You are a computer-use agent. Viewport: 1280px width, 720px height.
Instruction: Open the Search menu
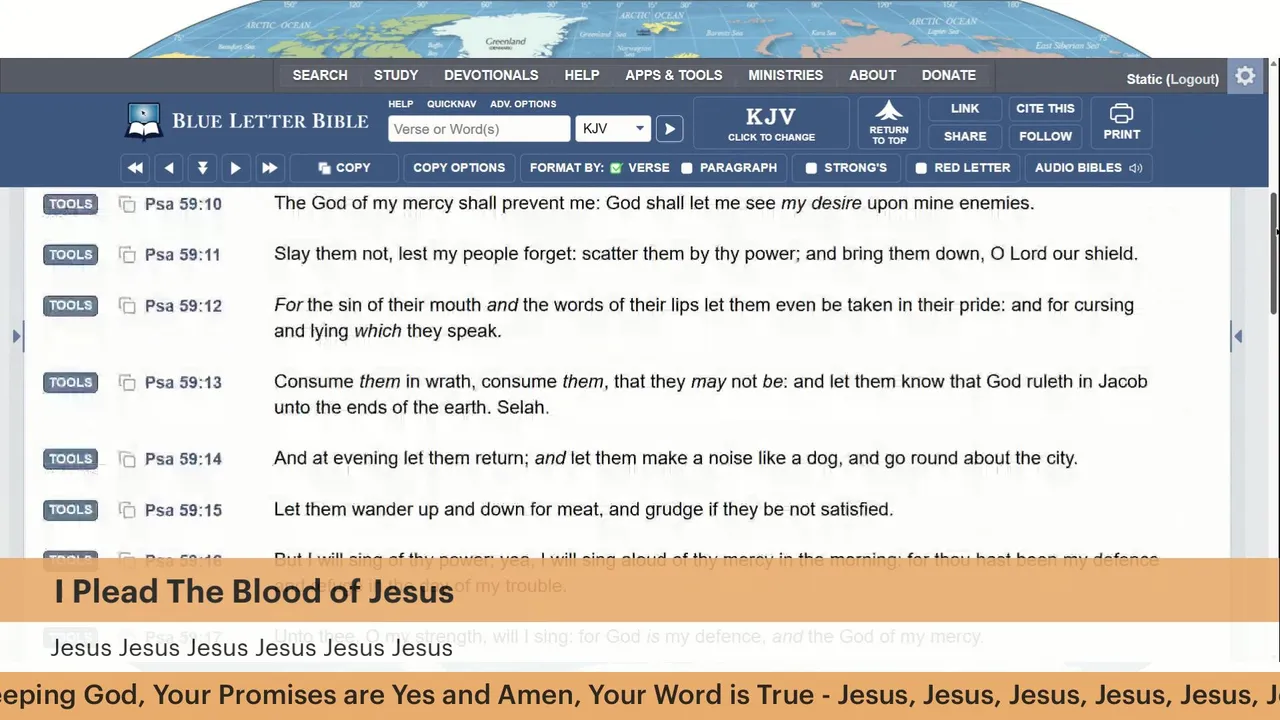pyautogui.click(x=320, y=75)
